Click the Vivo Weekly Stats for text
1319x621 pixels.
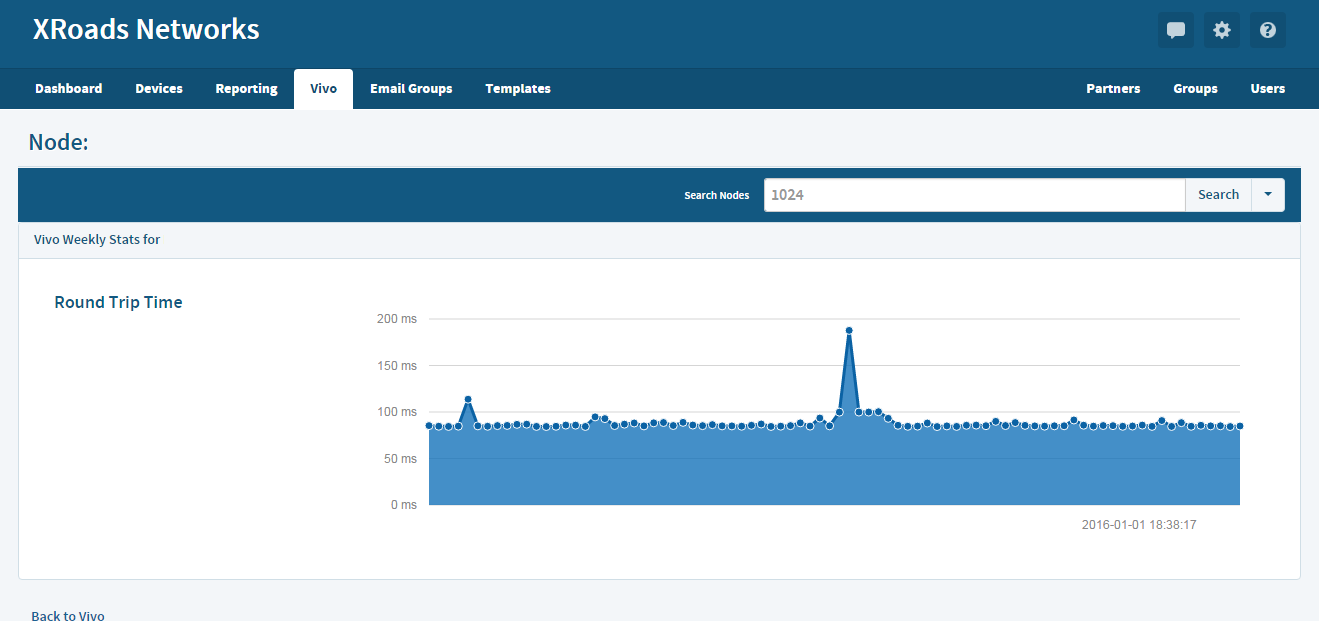(x=97, y=239)
